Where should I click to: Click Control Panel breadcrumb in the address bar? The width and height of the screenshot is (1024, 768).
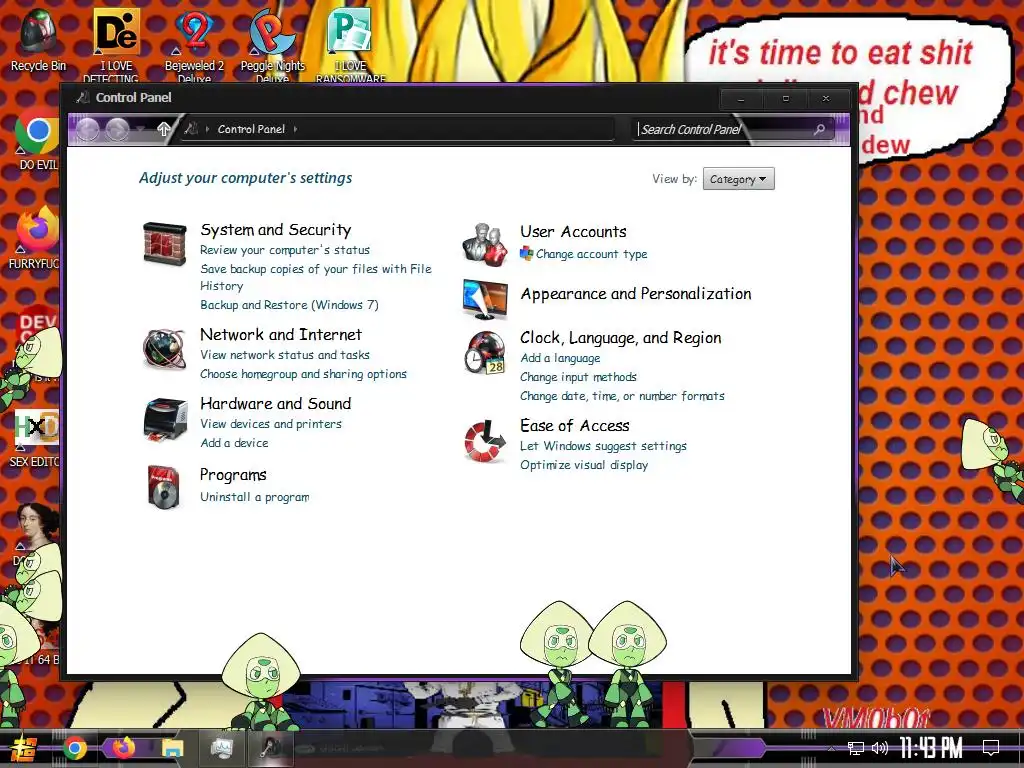251,129
